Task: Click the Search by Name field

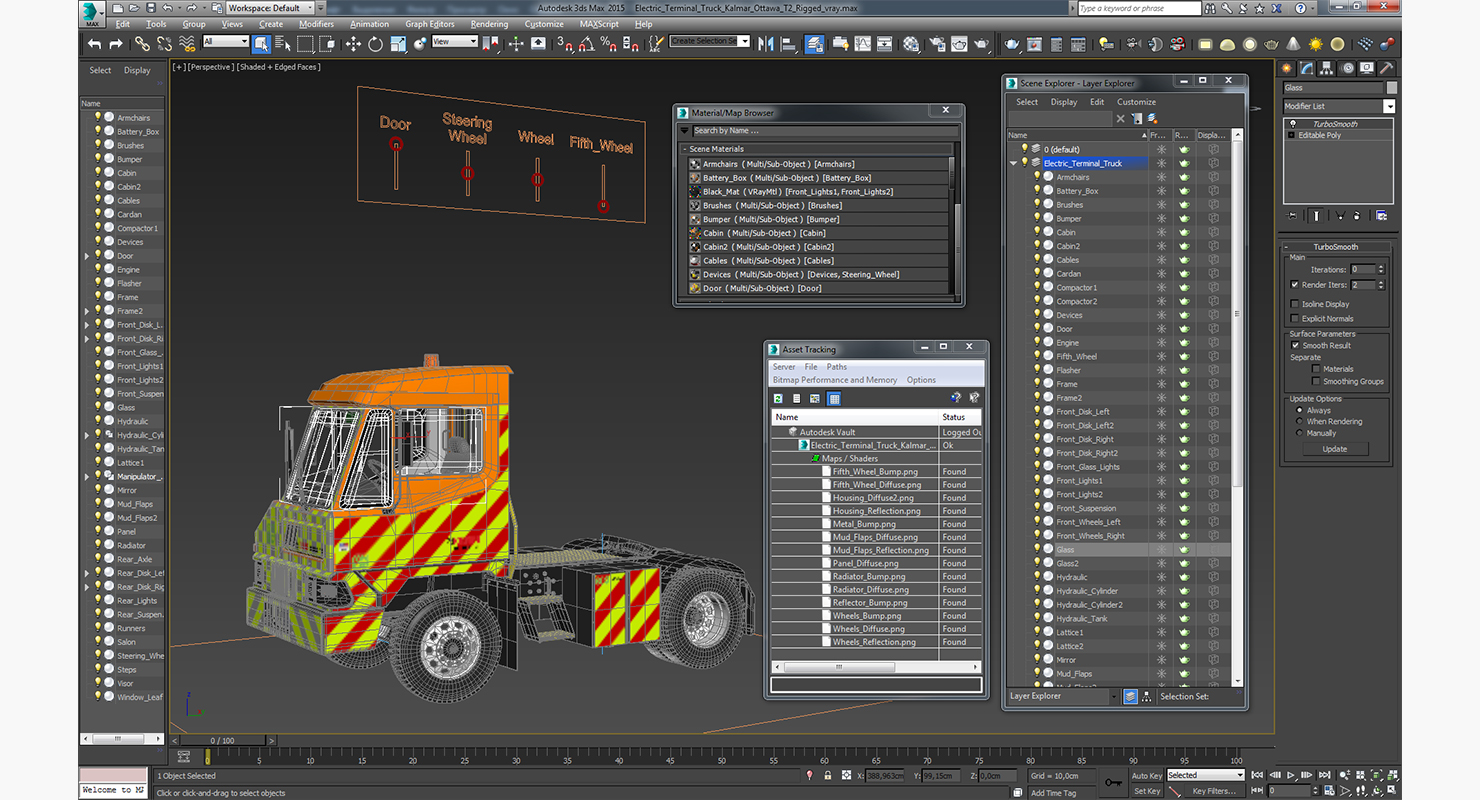Action: (825, 131)
